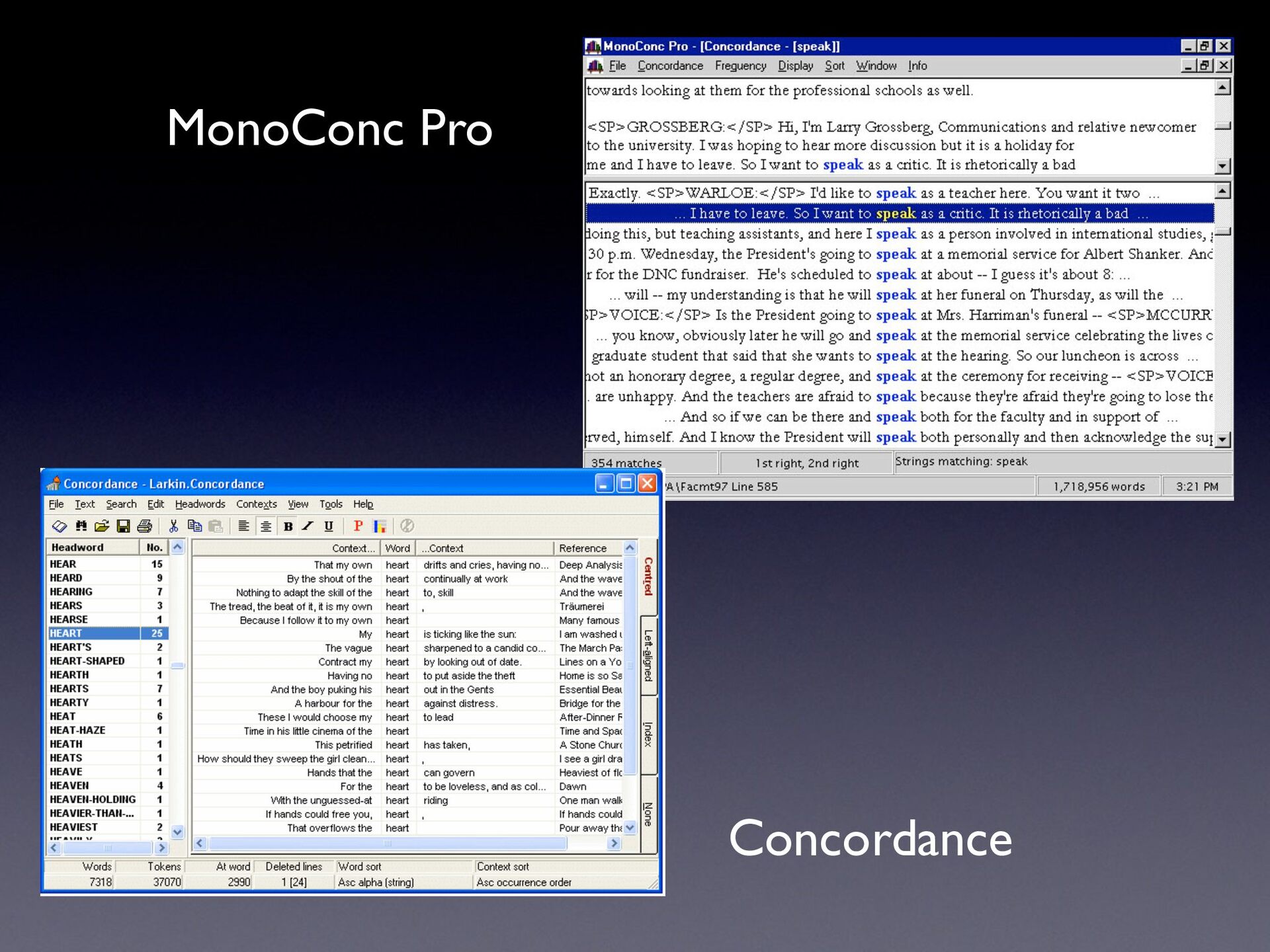
Task: Click the printer icon
Action: (144, 526)
